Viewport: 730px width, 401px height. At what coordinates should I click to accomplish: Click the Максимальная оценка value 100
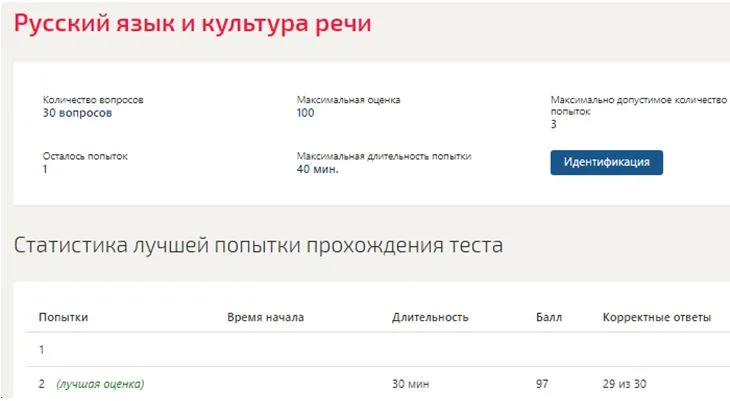click(305, 113)
